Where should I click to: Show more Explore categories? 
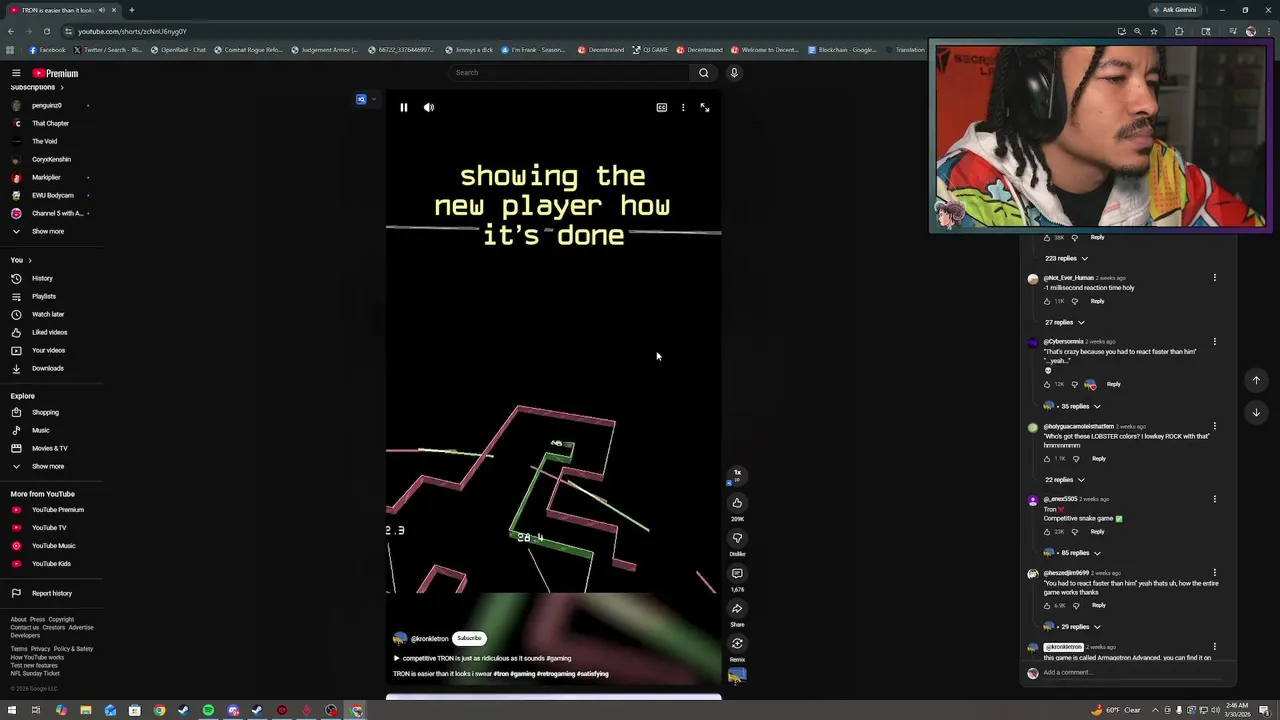48,466
